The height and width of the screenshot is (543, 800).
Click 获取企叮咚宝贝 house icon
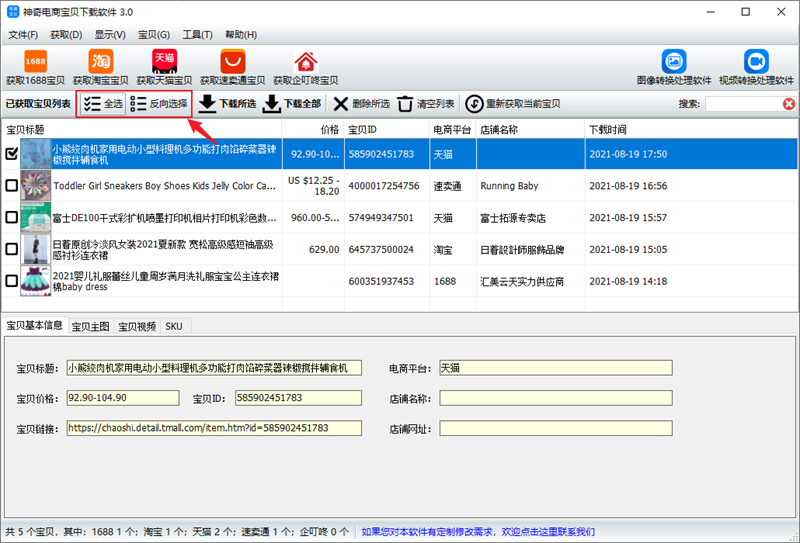click(x=304, y=63)
